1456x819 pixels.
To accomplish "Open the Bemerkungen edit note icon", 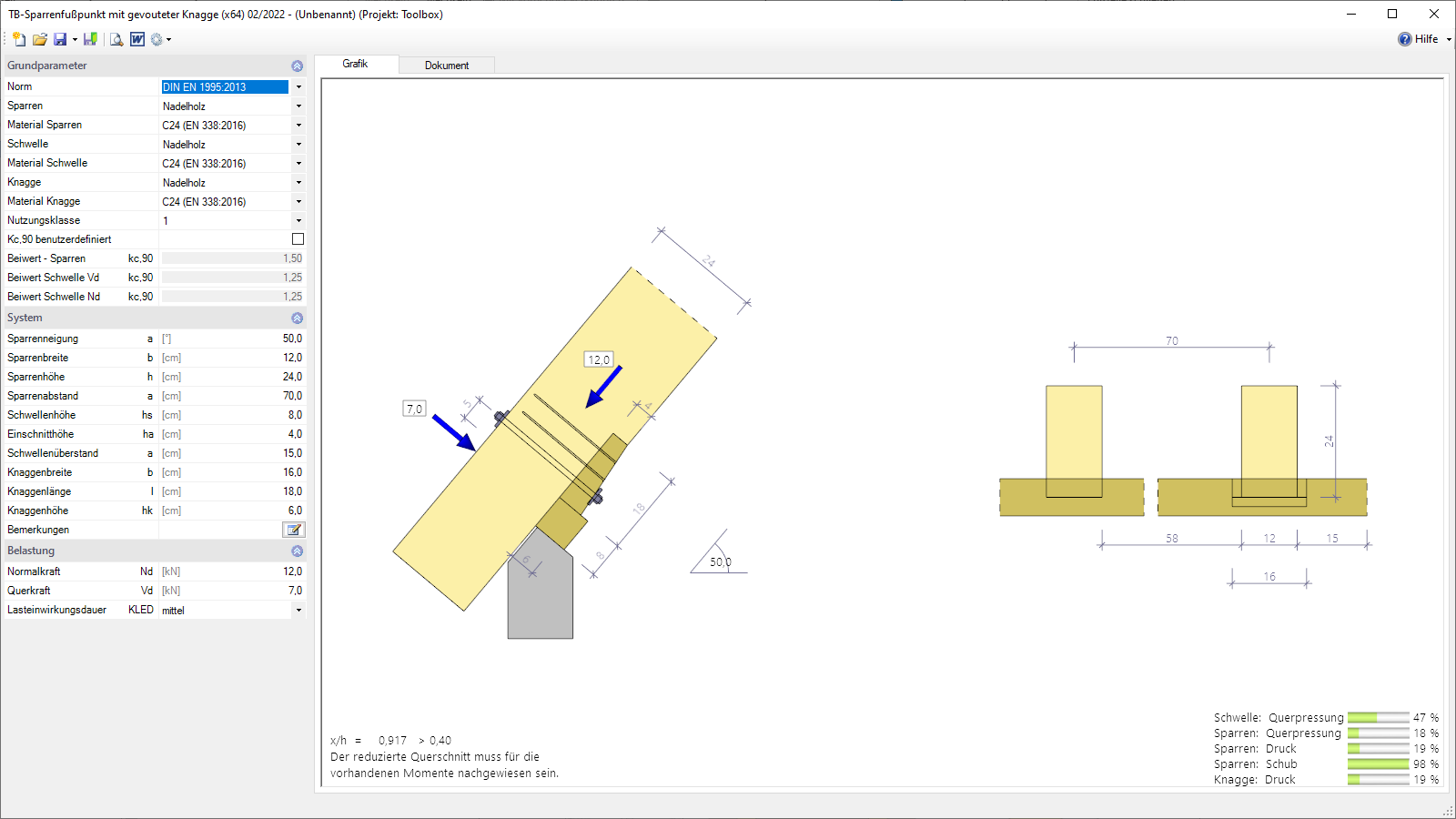I will 294,530.
